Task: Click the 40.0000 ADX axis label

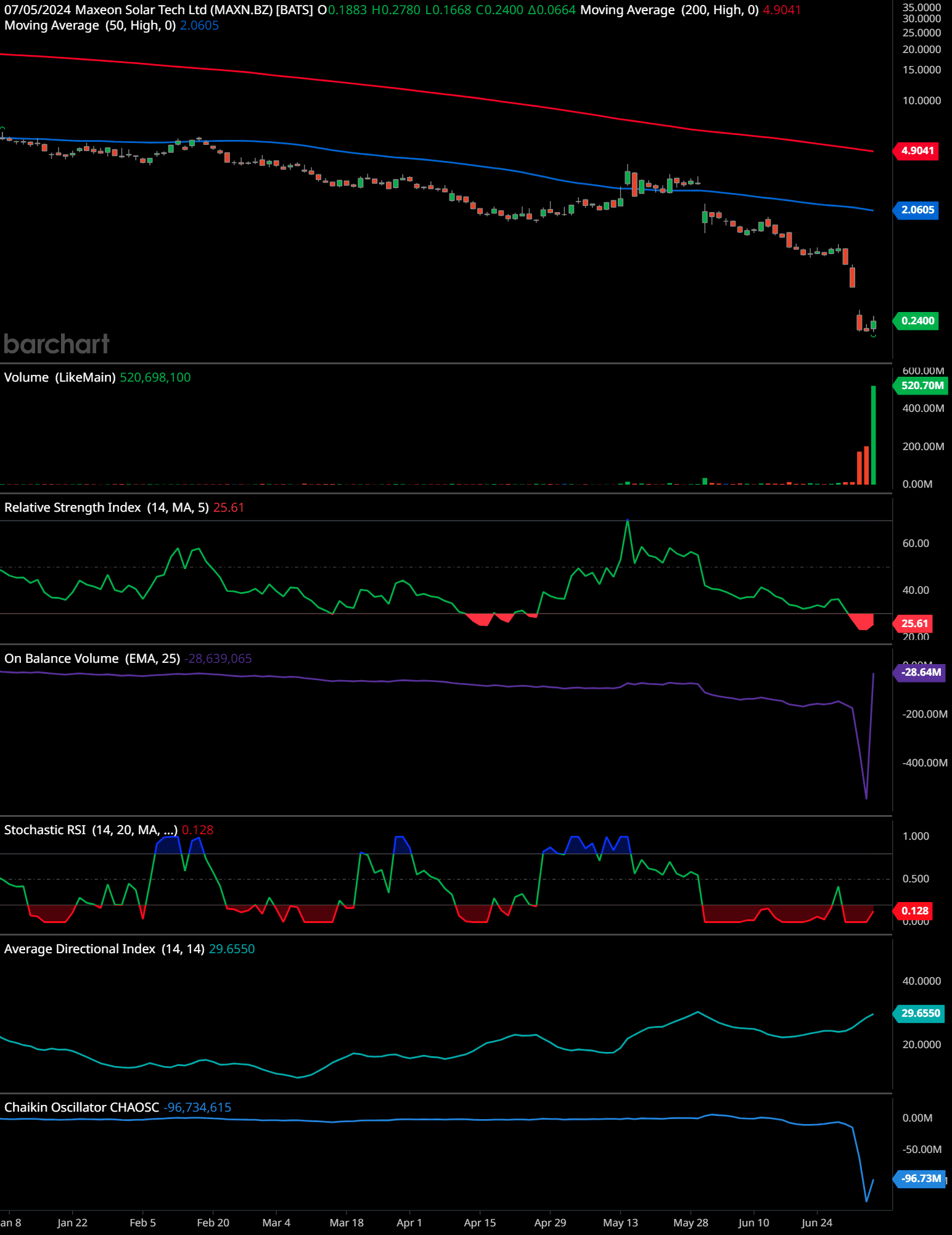Action: 922,981
